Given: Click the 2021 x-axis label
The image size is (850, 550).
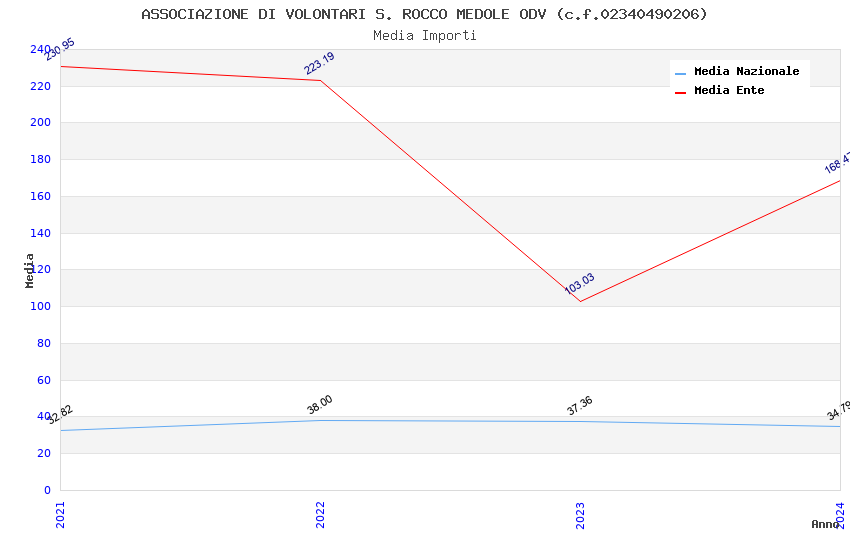Looking at the screenshot, I should tap(60, 515).
